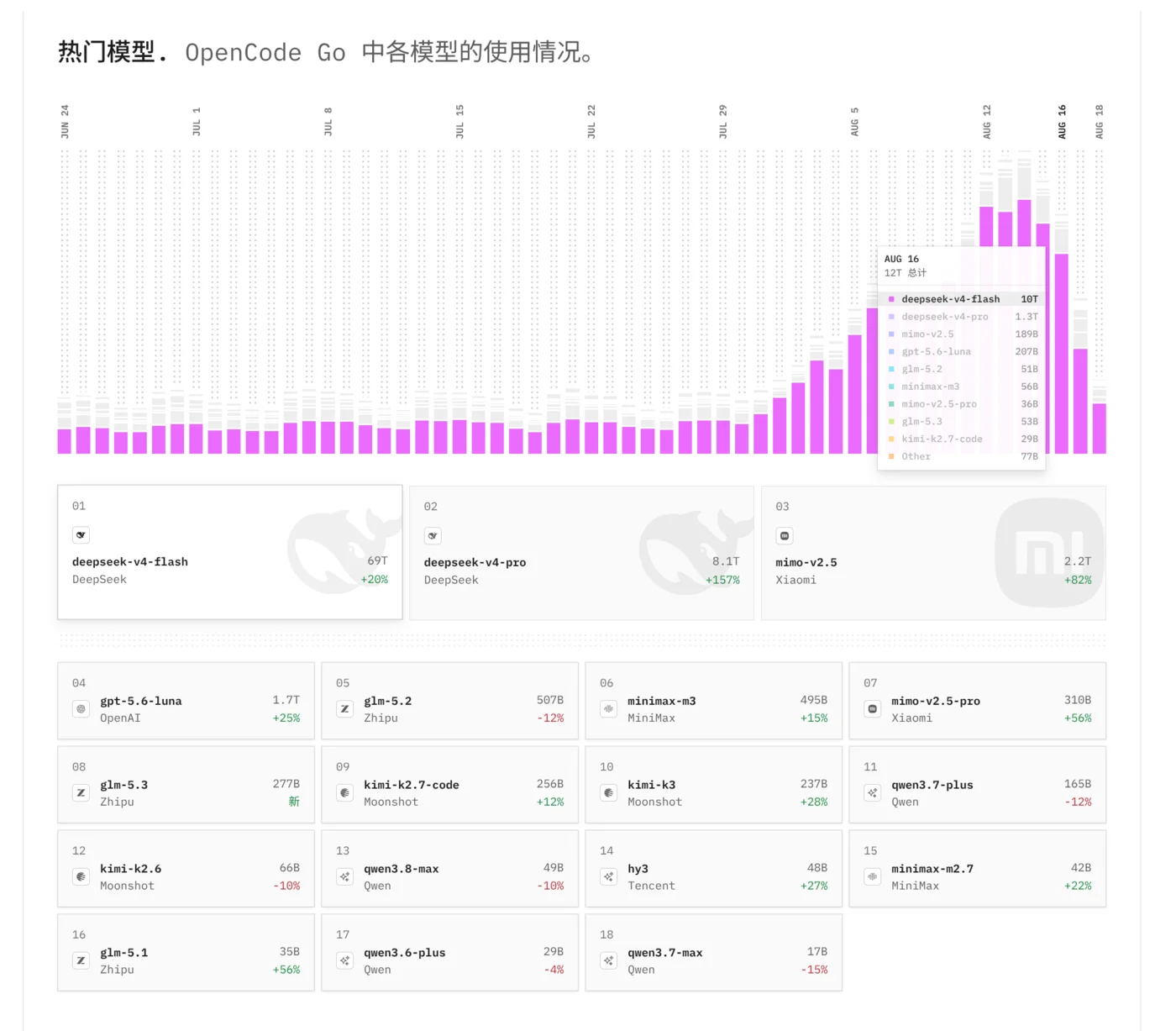
Task: Click the Qwen icon beside qwen3.7-max
Action: [608, 961]
